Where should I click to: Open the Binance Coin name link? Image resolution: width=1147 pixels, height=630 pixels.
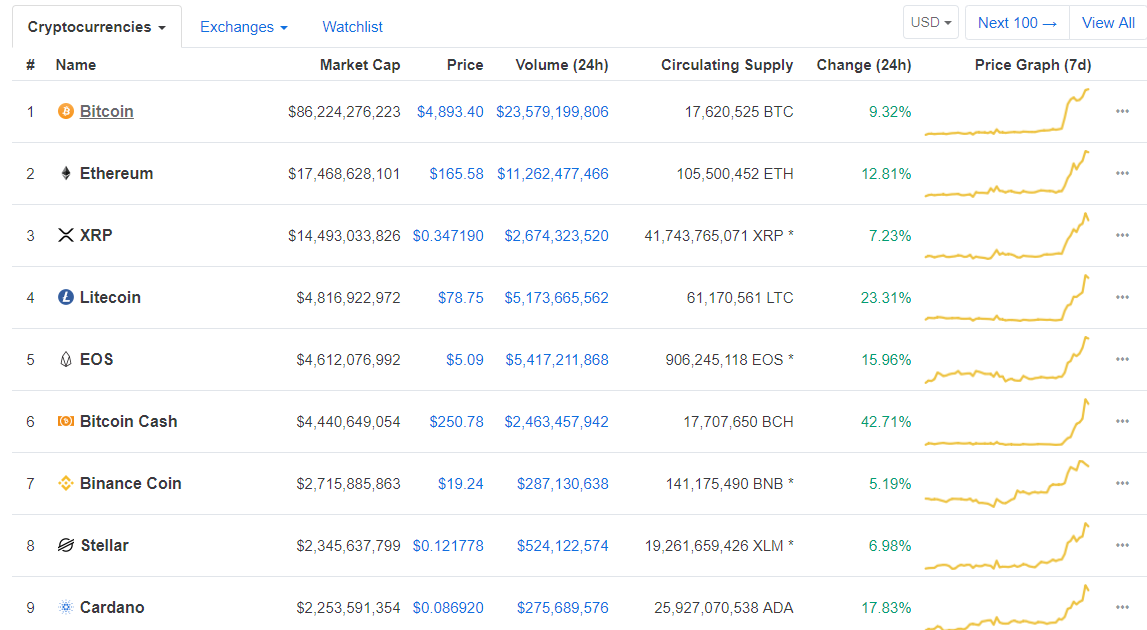coord(131,484)
